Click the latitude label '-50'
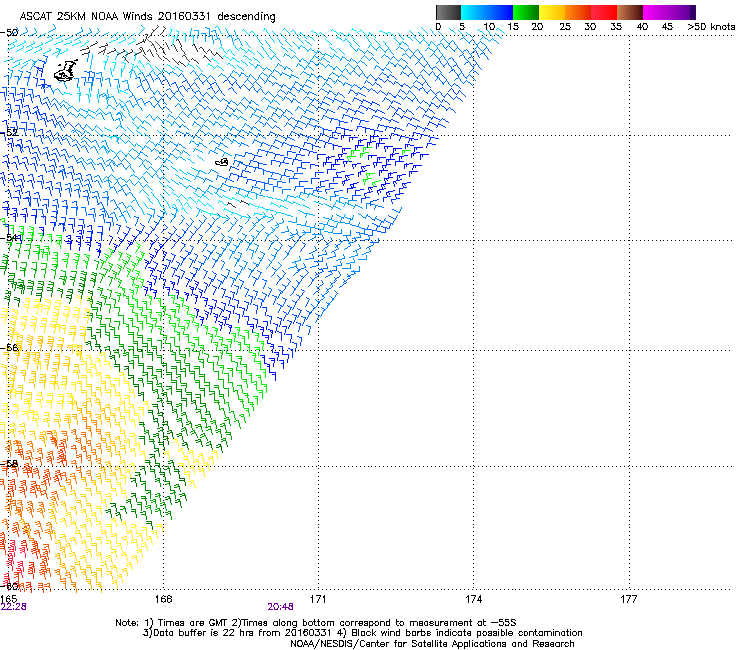 pos(9,33)
